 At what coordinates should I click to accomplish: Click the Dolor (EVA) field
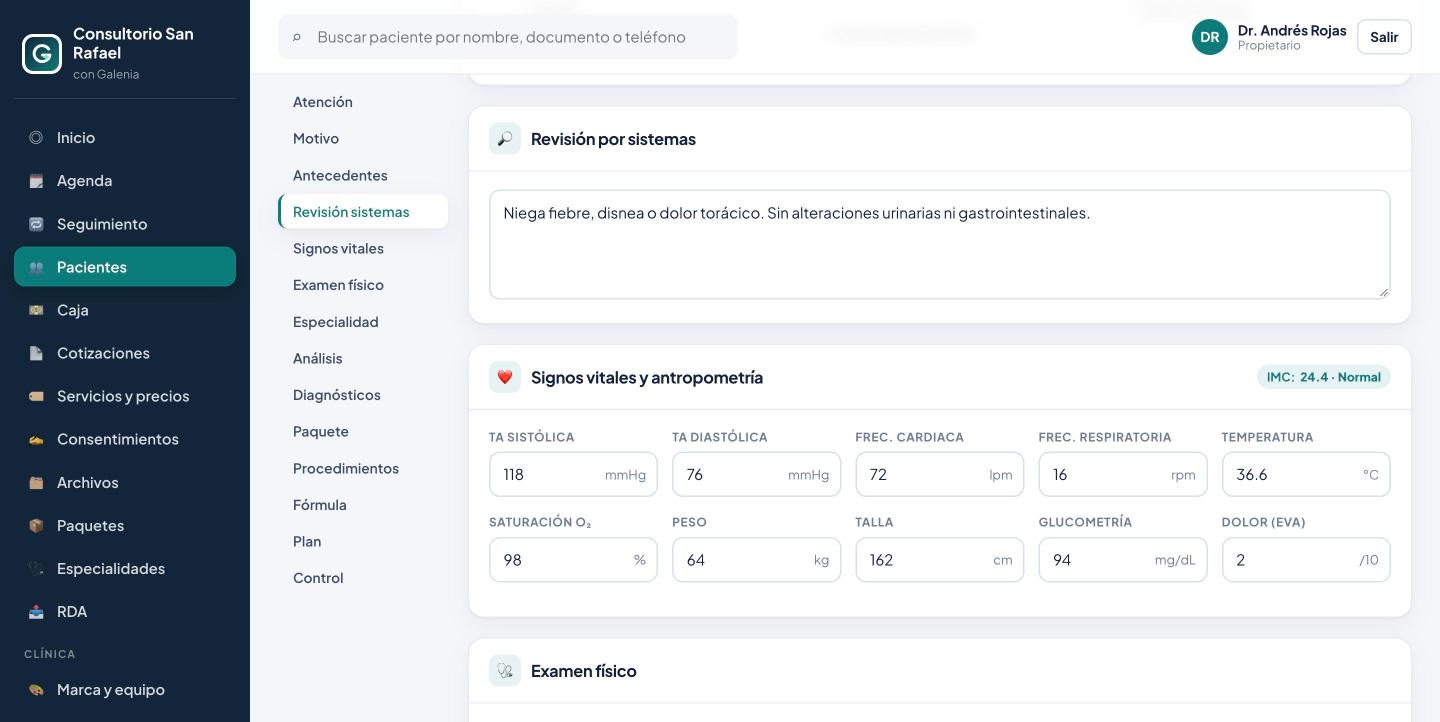coord(1306,560)
